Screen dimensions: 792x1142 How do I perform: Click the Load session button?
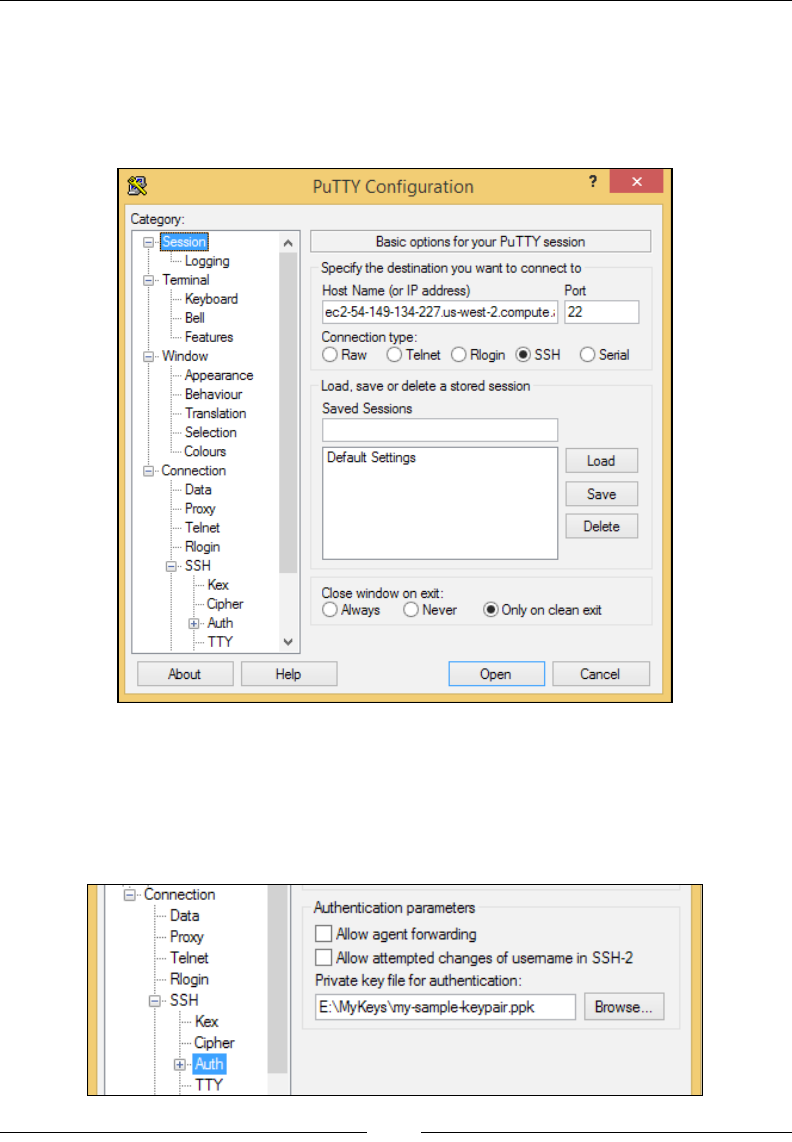(x=602, y=460)
